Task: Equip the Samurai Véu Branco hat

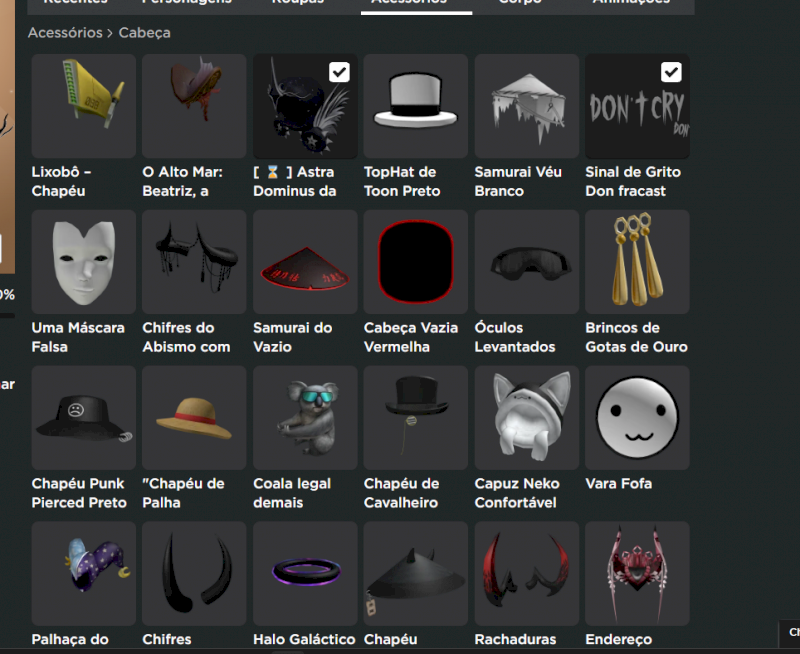Action: point(526,106)
